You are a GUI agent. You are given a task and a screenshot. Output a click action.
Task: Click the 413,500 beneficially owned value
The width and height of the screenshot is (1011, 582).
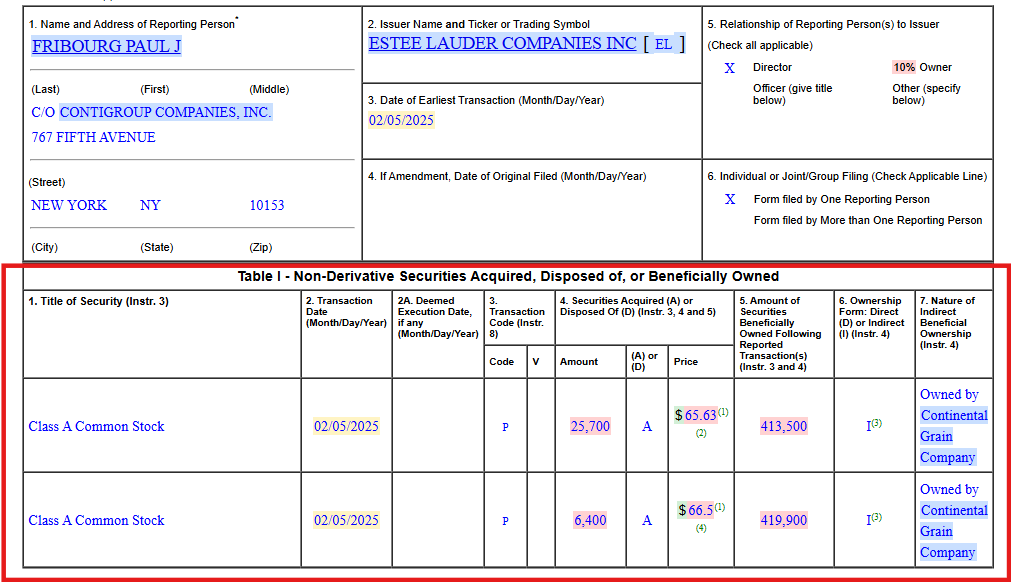(783, 426)
